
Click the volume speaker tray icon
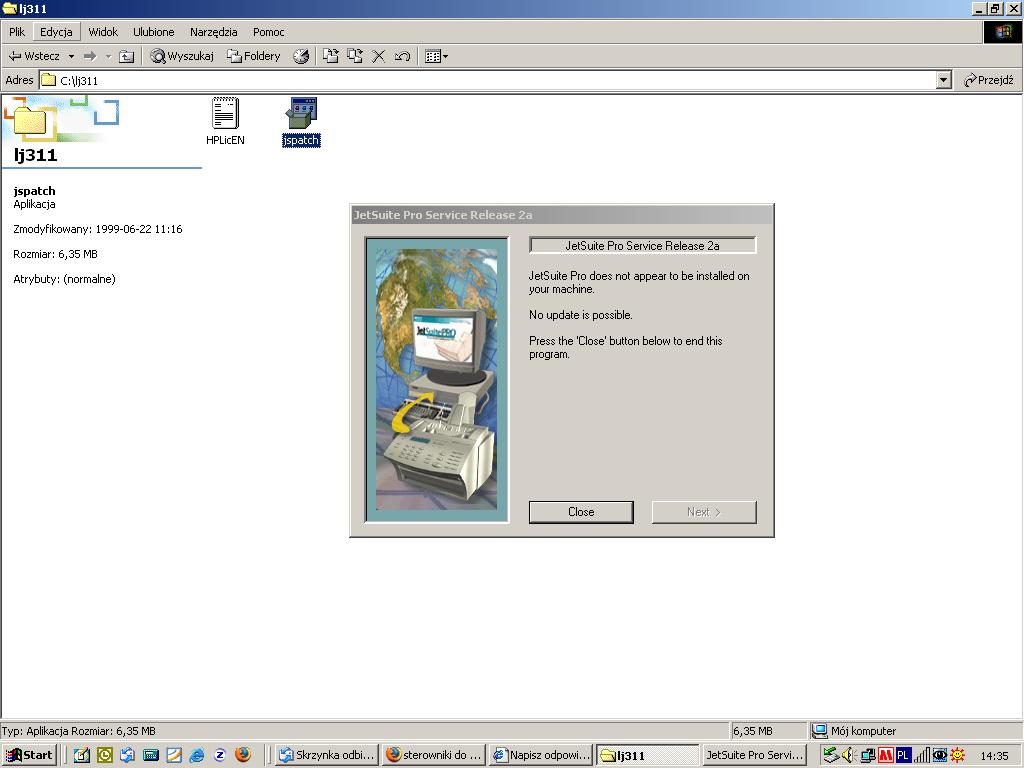click(x=848, y=755)
